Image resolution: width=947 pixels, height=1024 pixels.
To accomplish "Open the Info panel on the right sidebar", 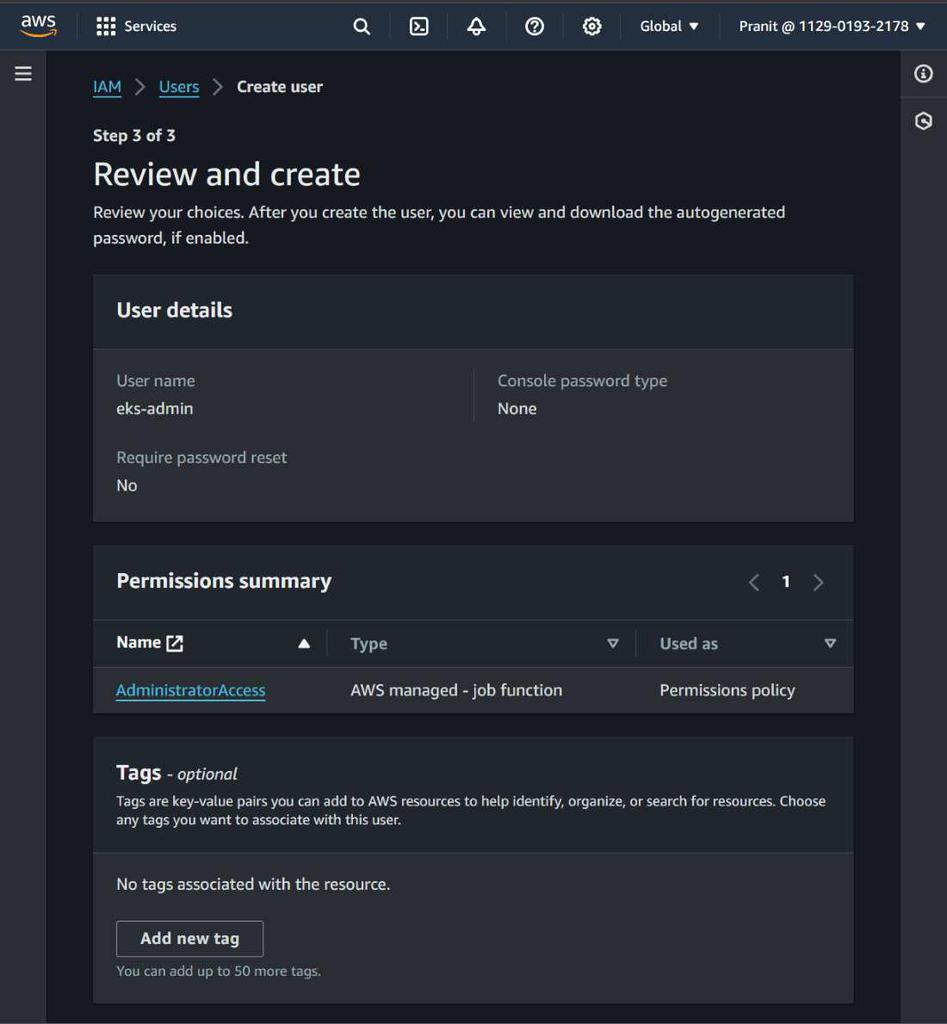I will 922,73.
